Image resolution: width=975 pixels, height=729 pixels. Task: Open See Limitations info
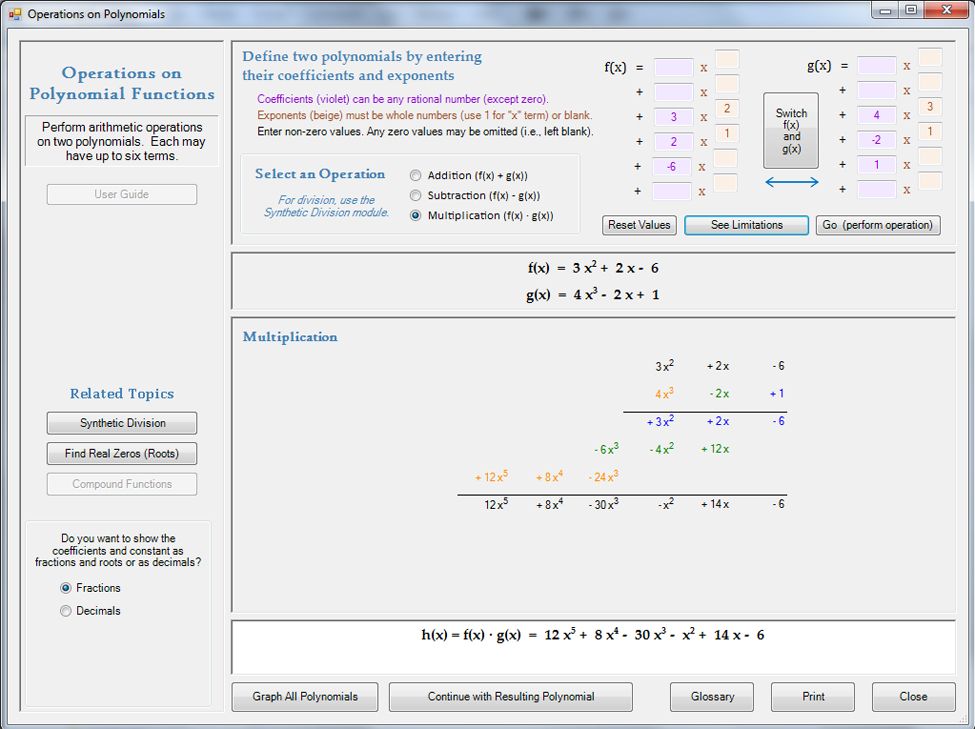click(746, 225)
